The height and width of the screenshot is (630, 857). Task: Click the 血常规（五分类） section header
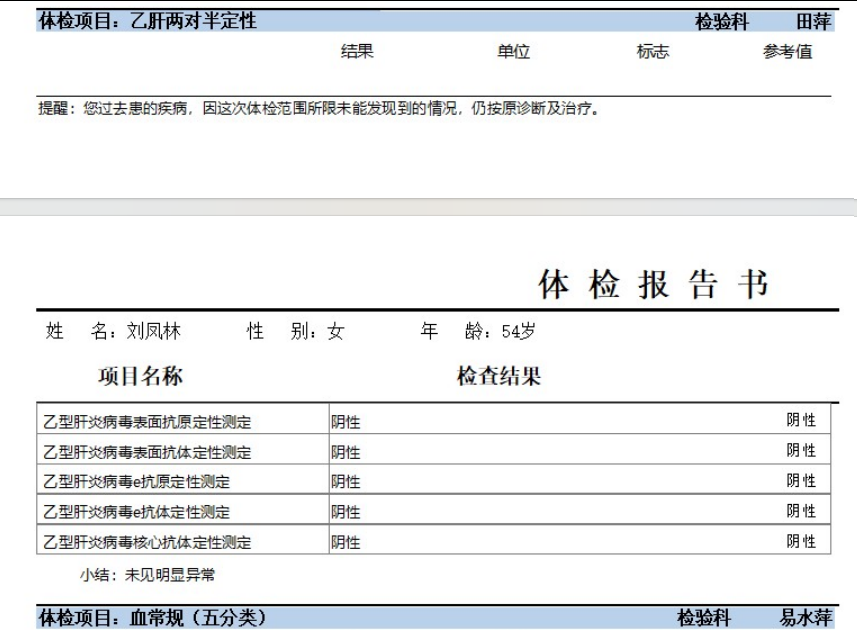[152, 619]
